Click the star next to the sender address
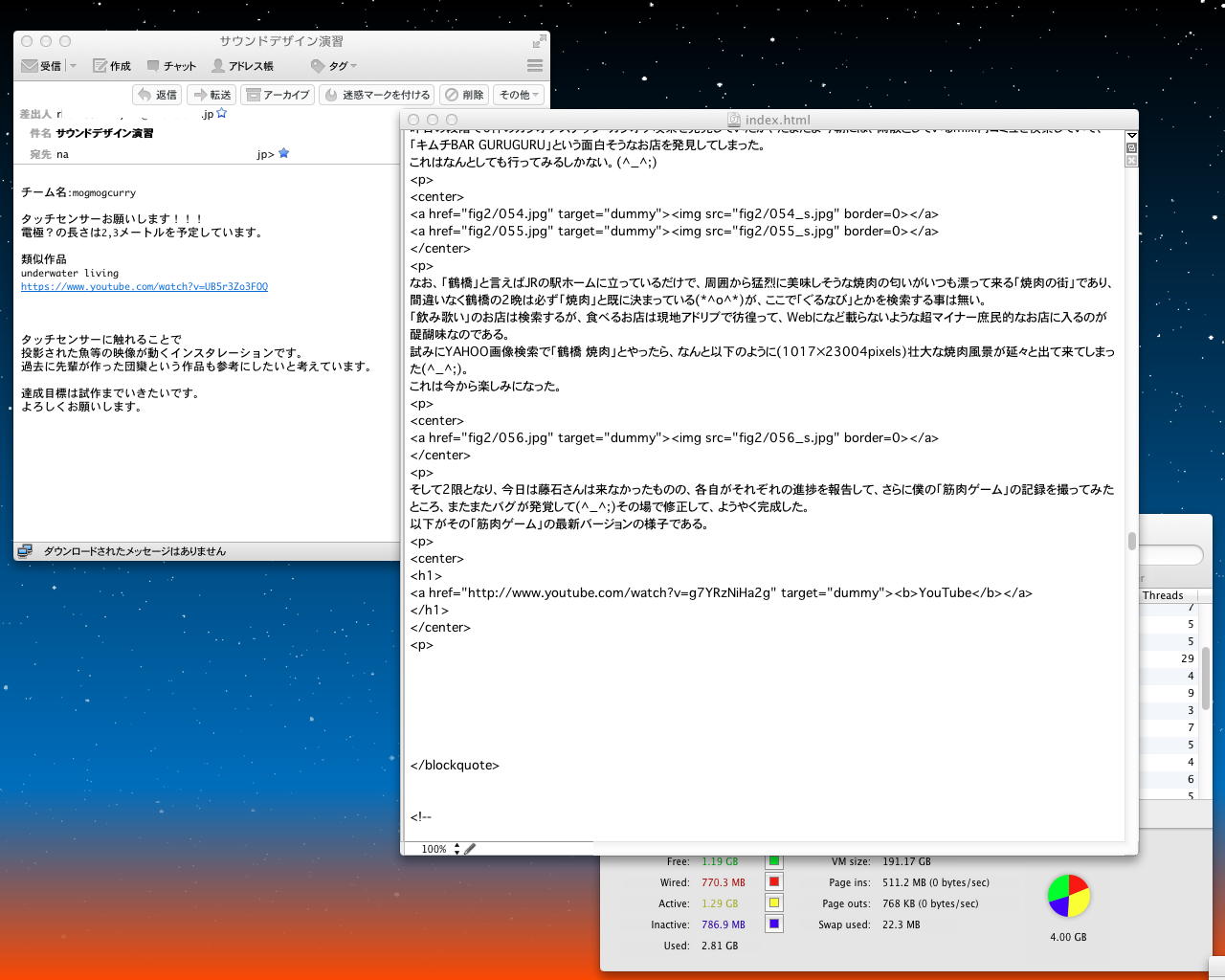 click(222, 113)
